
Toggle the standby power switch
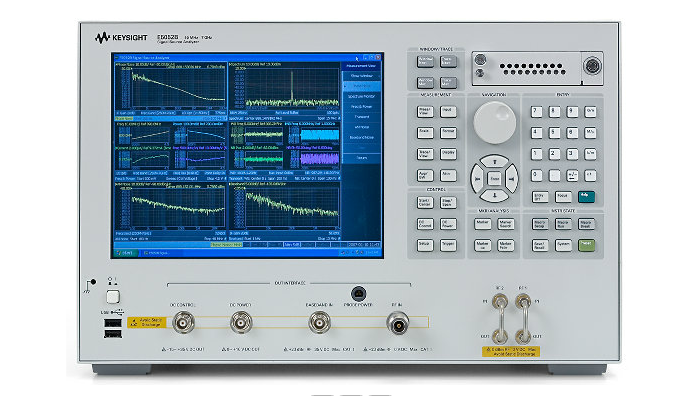tap(113, 297)
